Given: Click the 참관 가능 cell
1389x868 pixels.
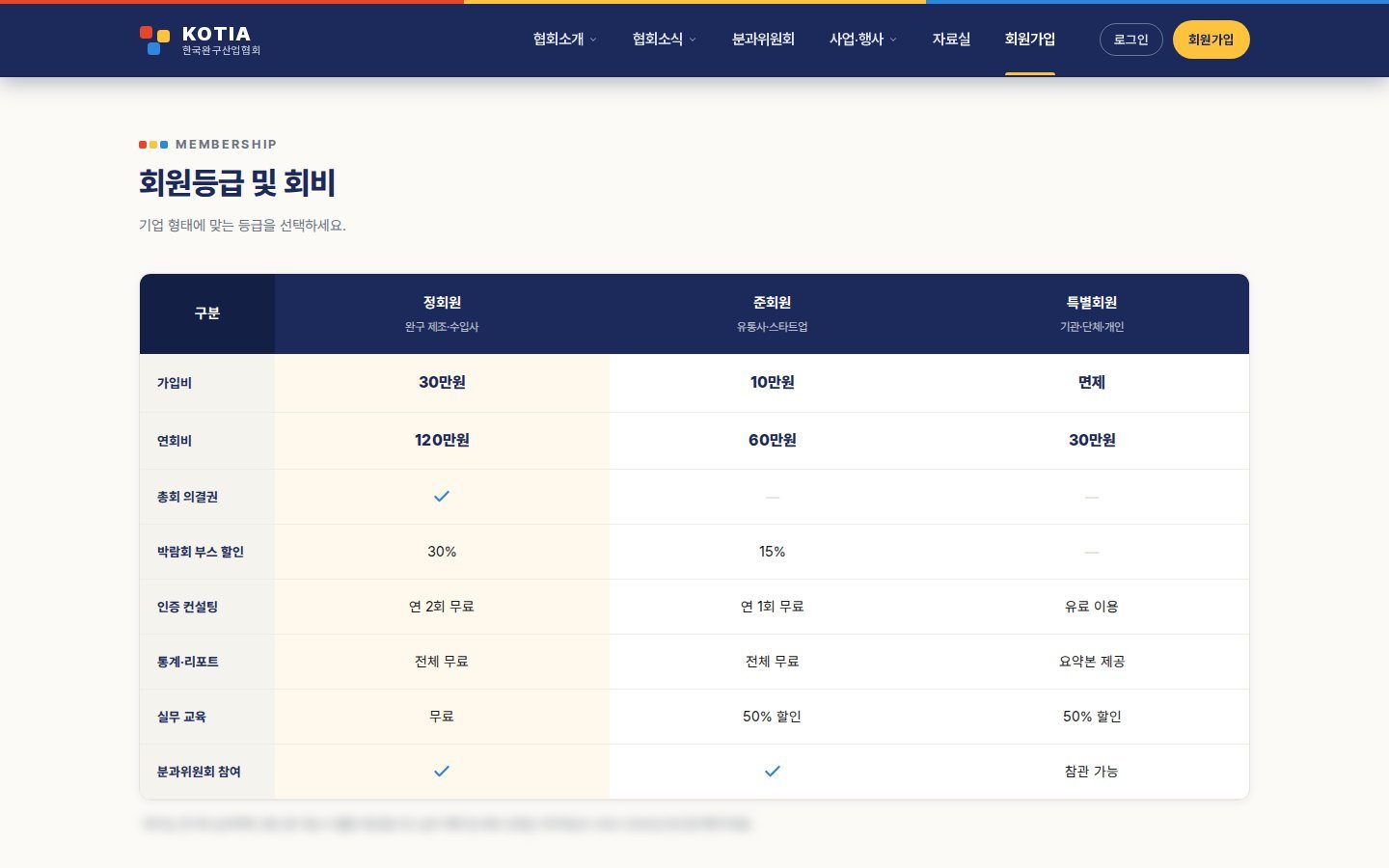Looking at the screenshot, I should pos(1092,772).
